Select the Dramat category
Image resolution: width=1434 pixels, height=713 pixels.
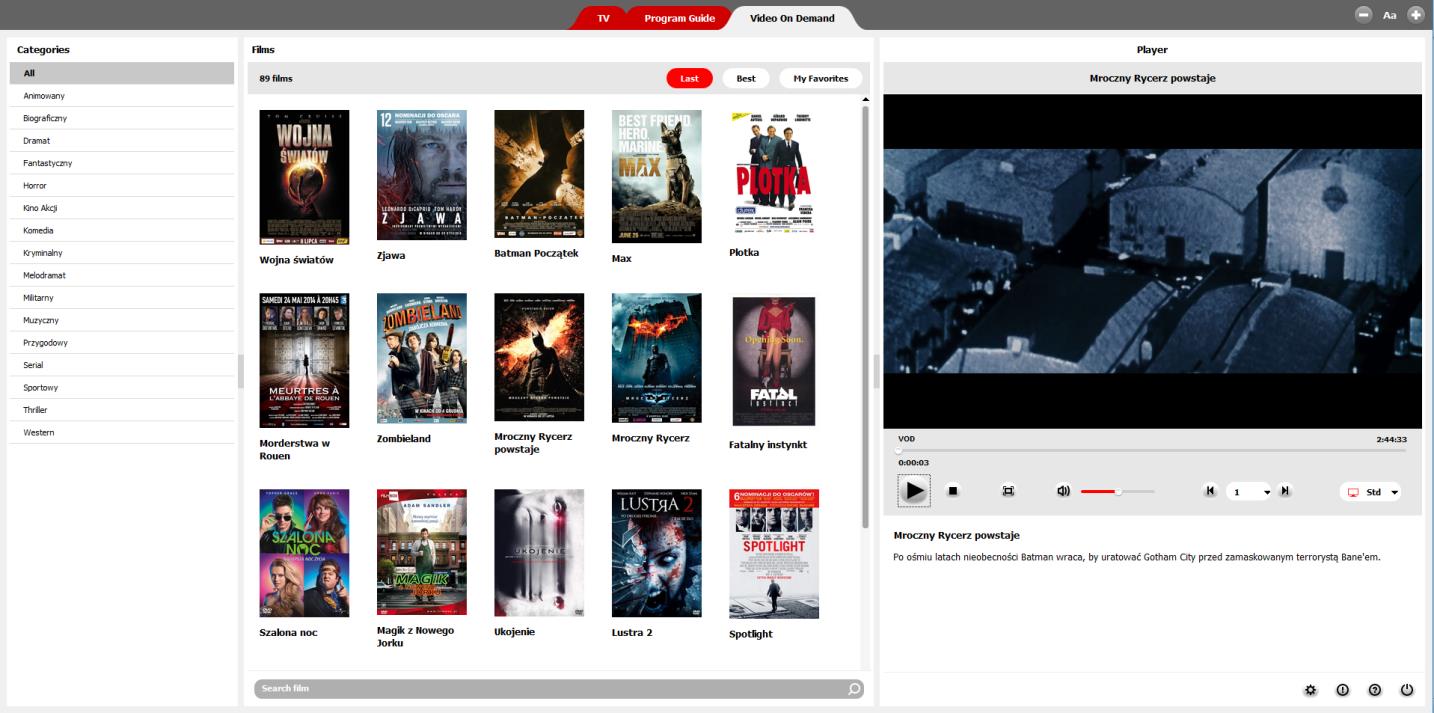[x=122, y=141]
